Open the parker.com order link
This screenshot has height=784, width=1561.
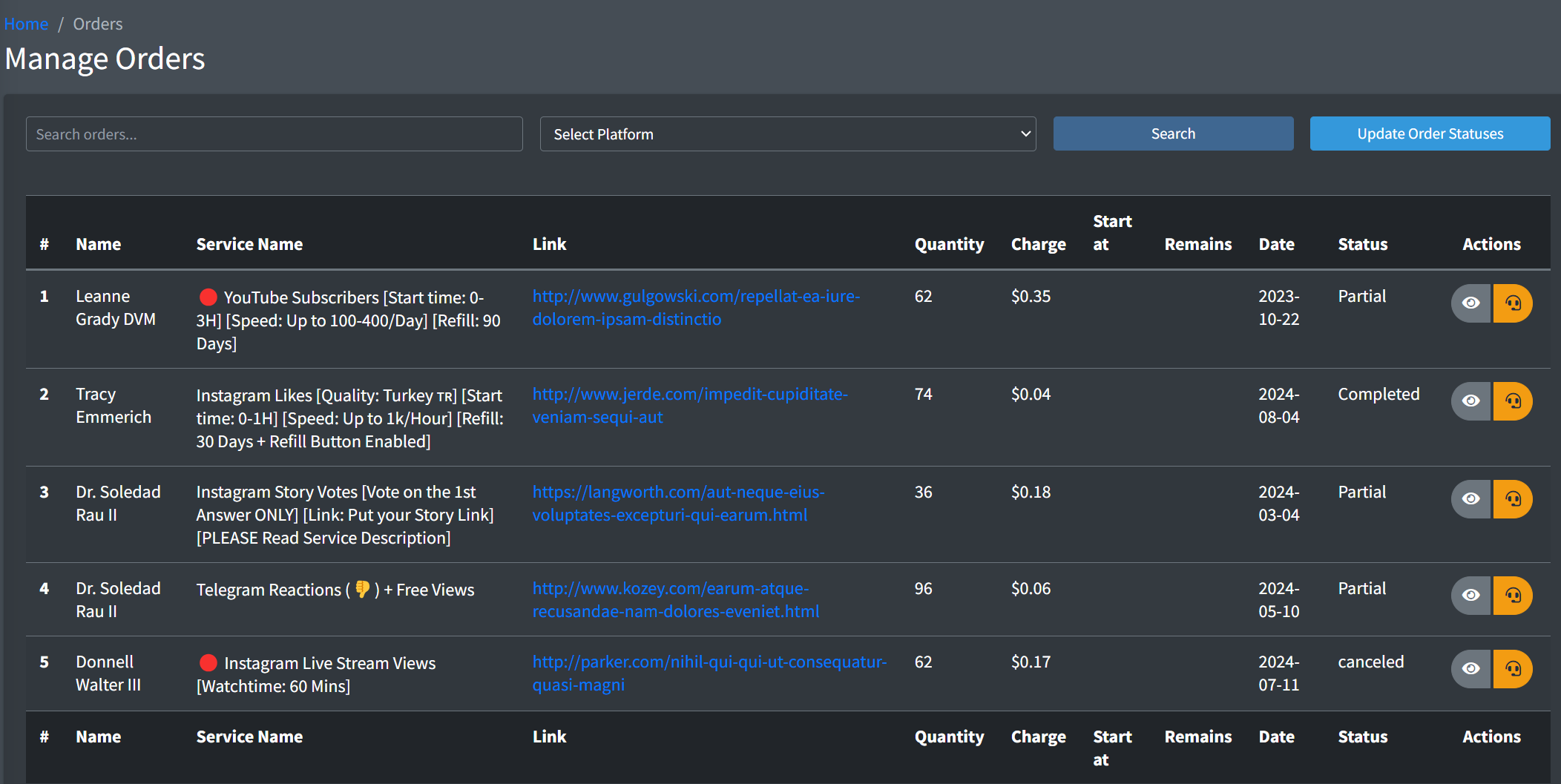[709, 673]
